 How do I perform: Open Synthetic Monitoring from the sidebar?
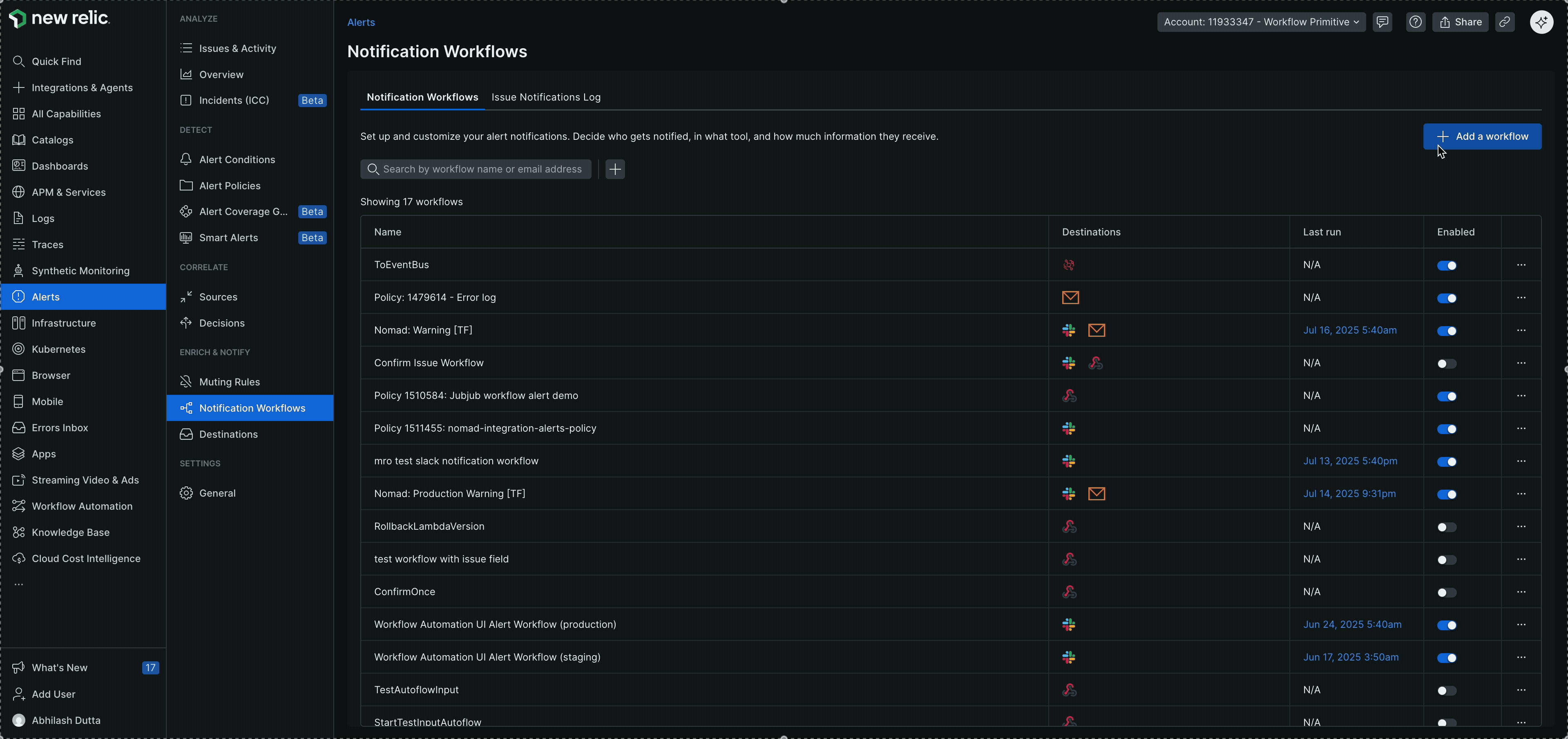[79, 271]
